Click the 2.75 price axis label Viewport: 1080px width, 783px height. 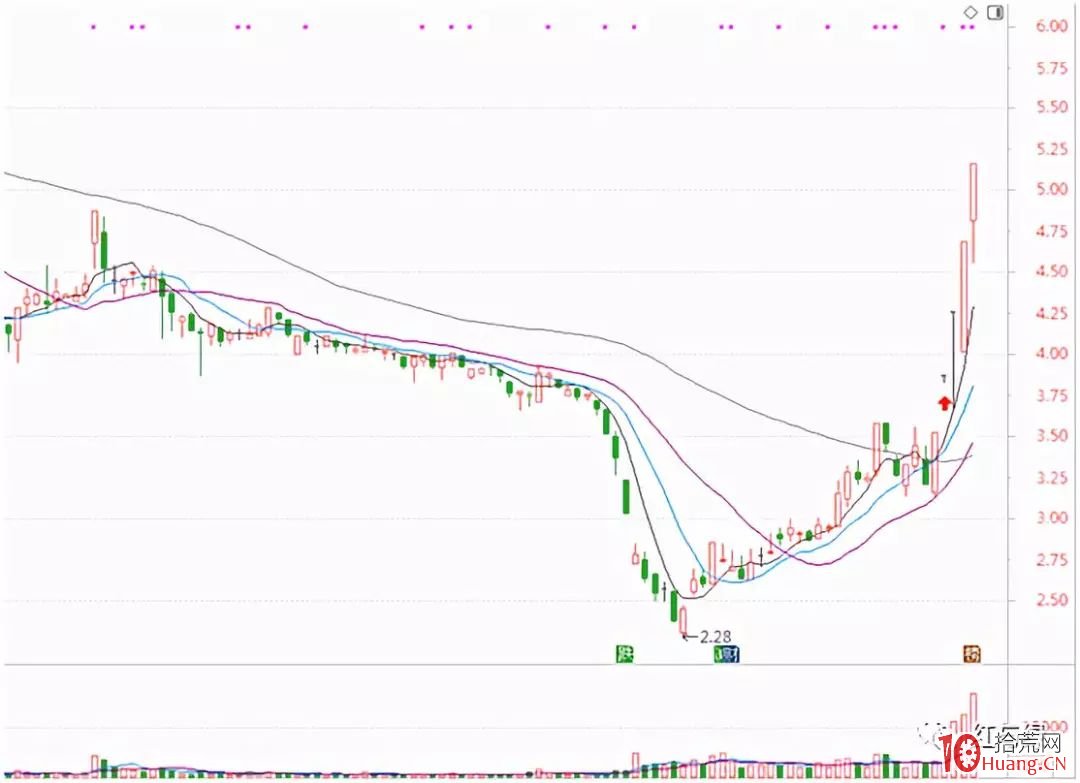1052,560
